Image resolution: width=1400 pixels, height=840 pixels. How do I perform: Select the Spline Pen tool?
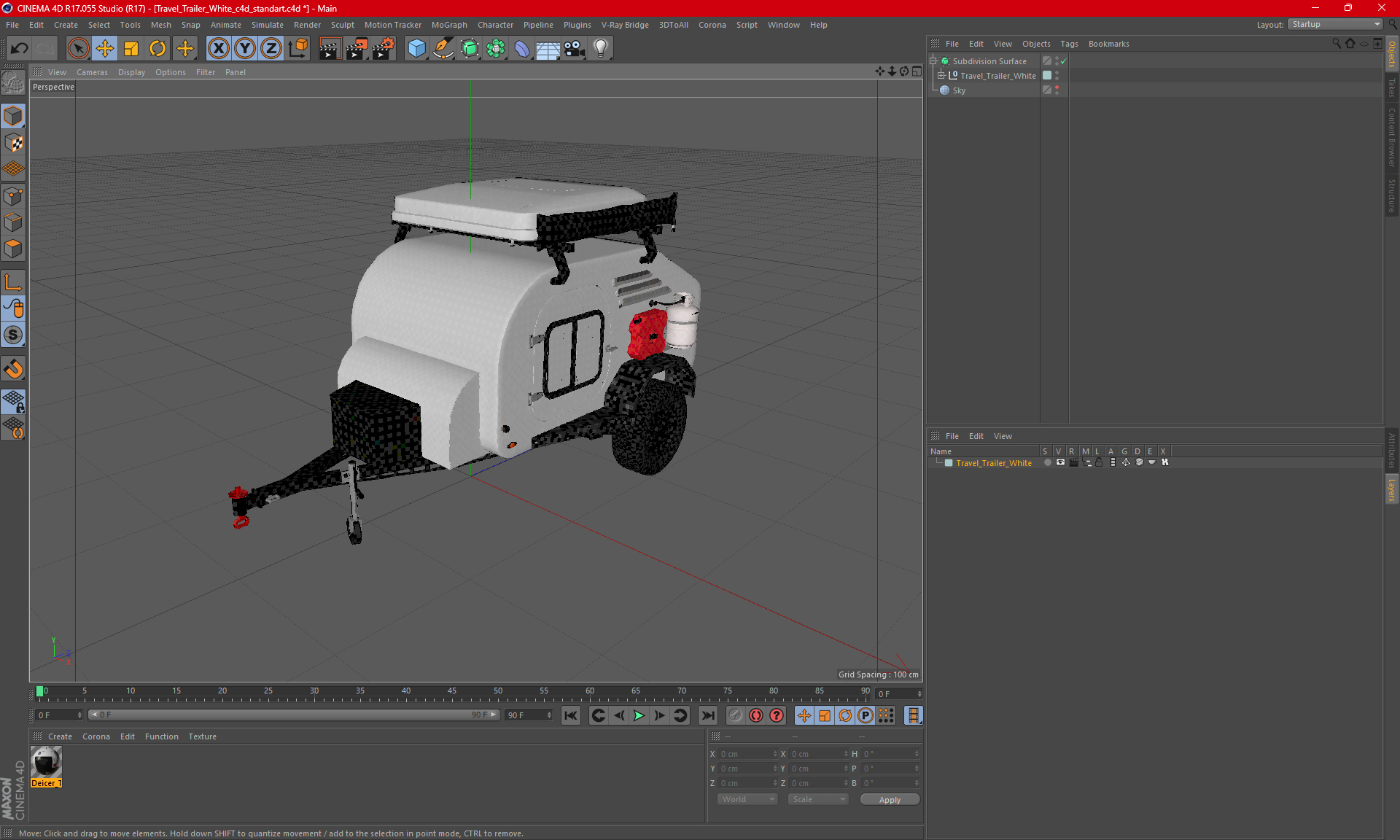[x=443, y=49]
